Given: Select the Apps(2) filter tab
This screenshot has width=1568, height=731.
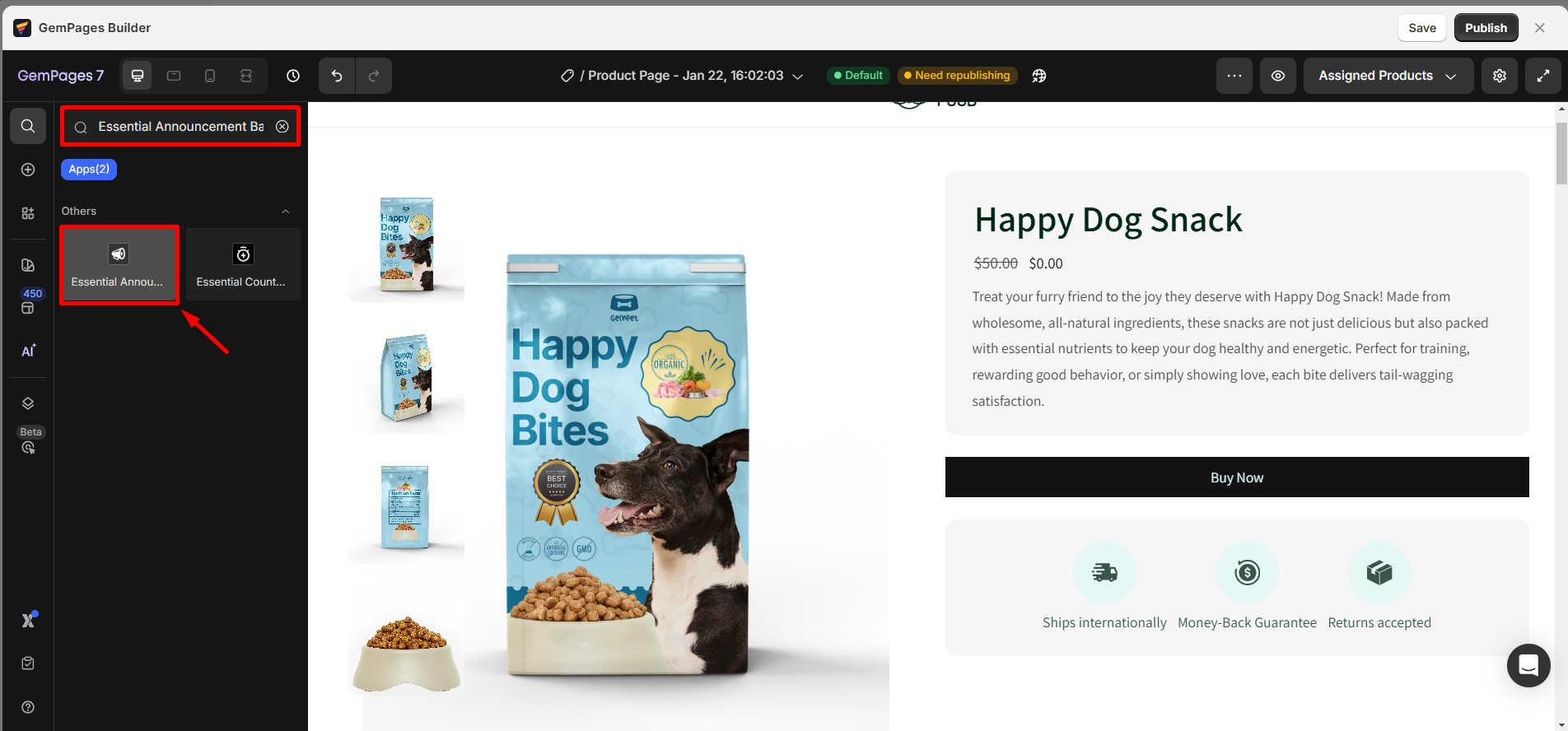Looking at the screenshot, I should 89,170.
